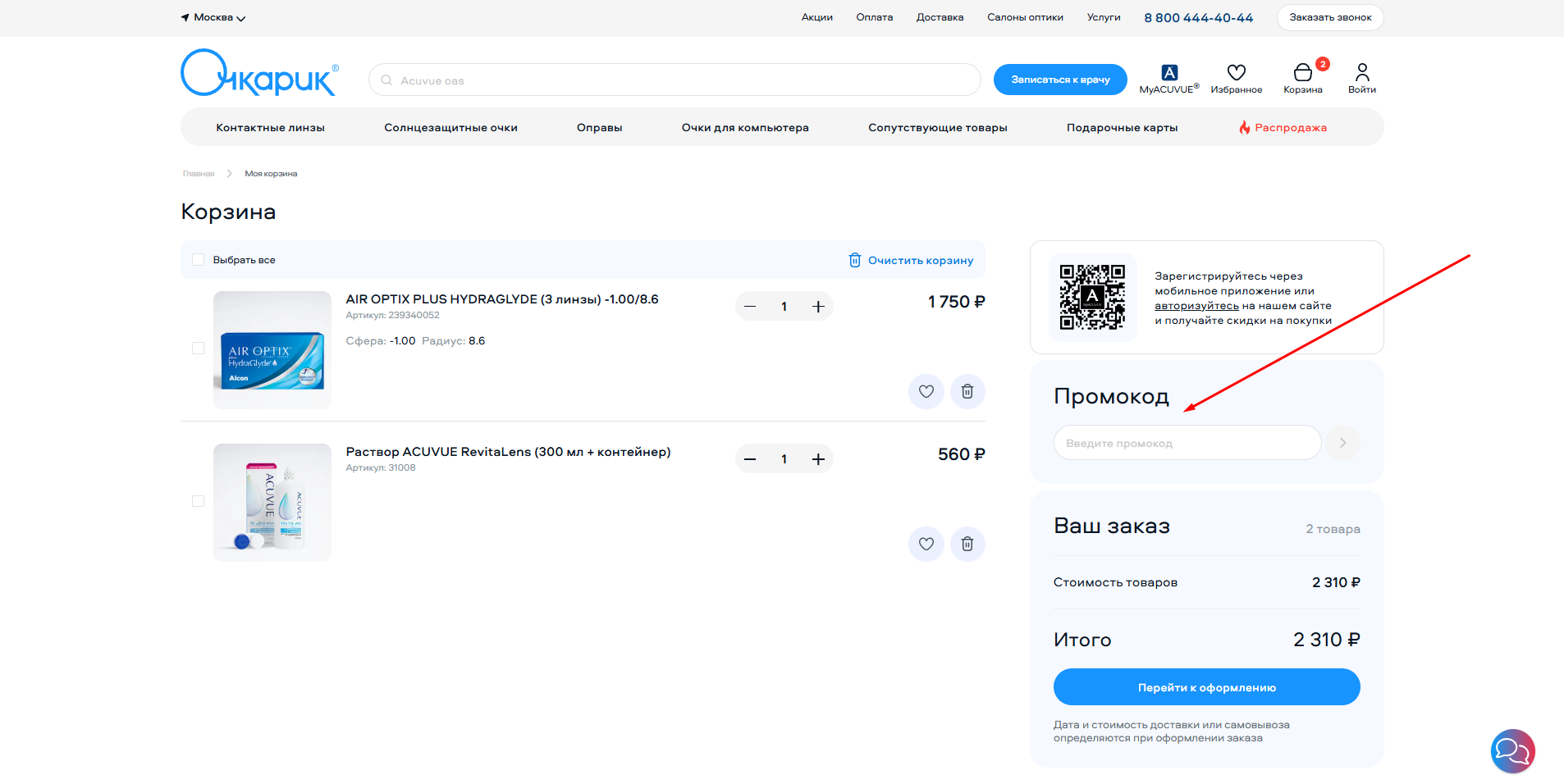Open the chat support bubble
The height and width of the screenshot is (784, 1564).
pyautogui.click(x=1511, y=750)
